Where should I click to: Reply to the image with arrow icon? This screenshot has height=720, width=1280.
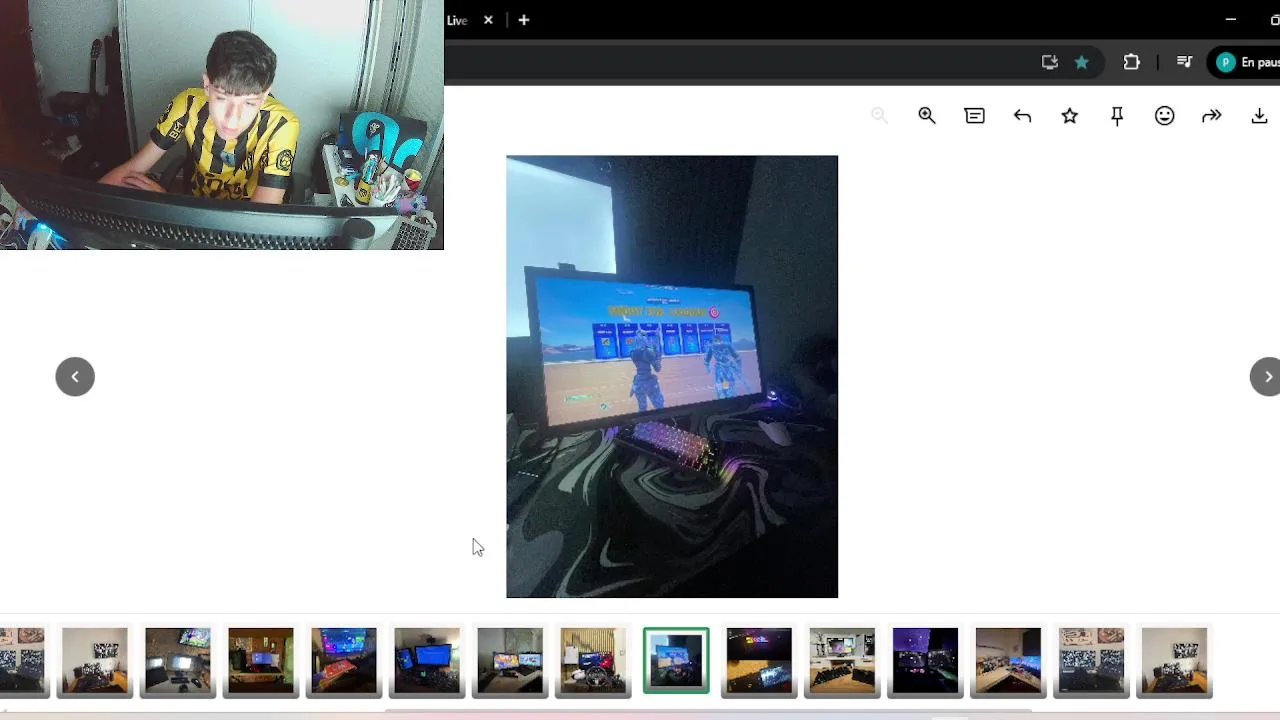pyautogui.click(x=1022, y=116)
